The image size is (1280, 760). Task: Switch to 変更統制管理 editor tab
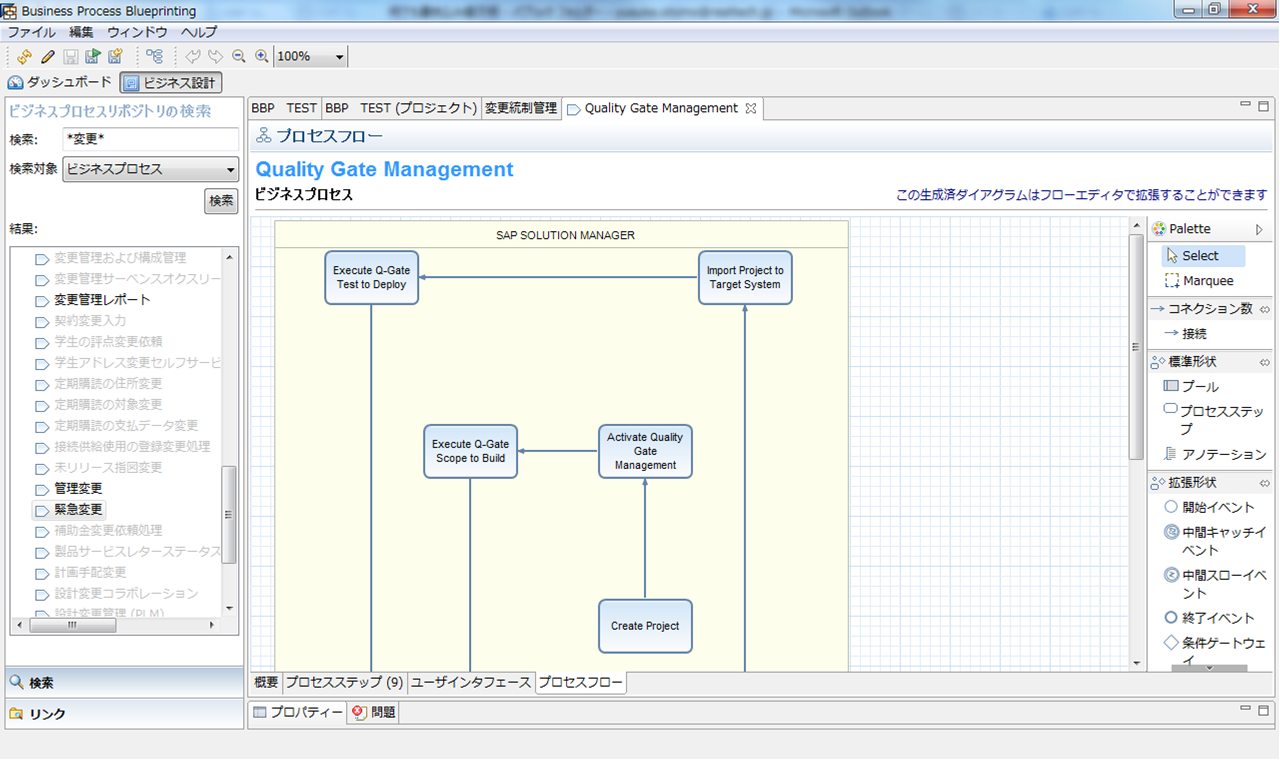tap(521, 108)
